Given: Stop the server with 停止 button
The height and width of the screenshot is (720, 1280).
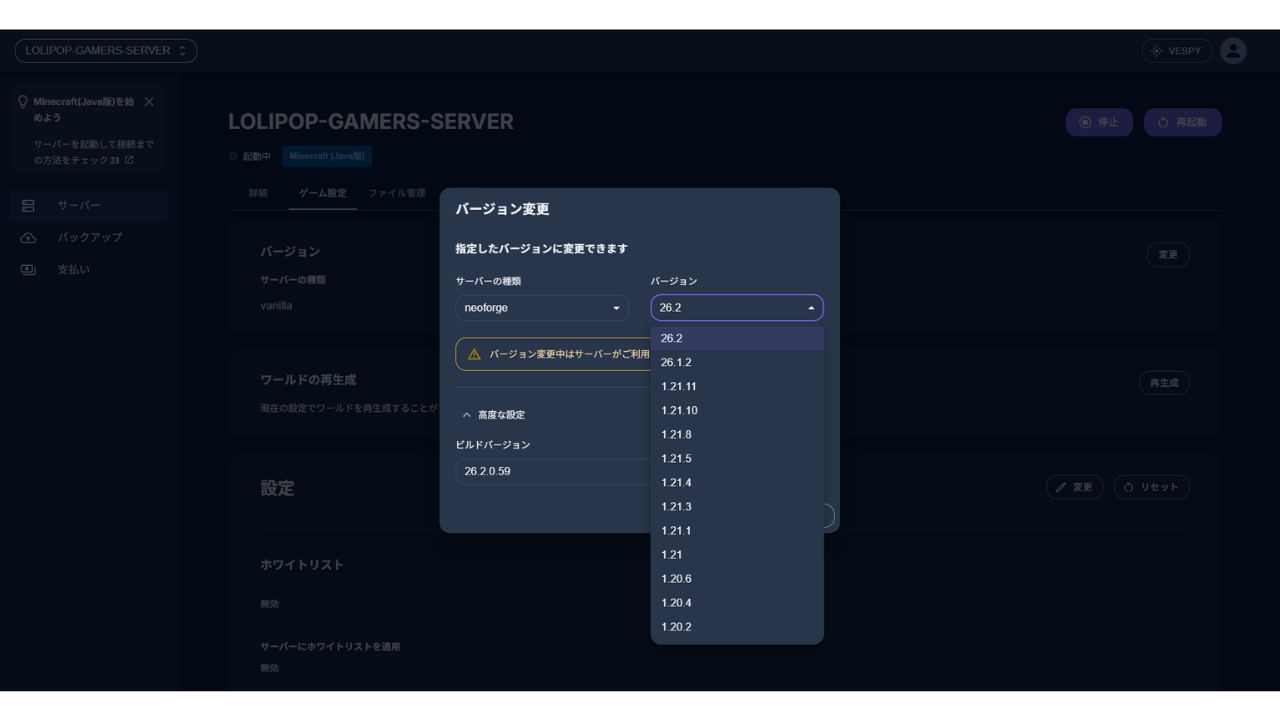Looking at the screenshot, I should coord(1099,122).
